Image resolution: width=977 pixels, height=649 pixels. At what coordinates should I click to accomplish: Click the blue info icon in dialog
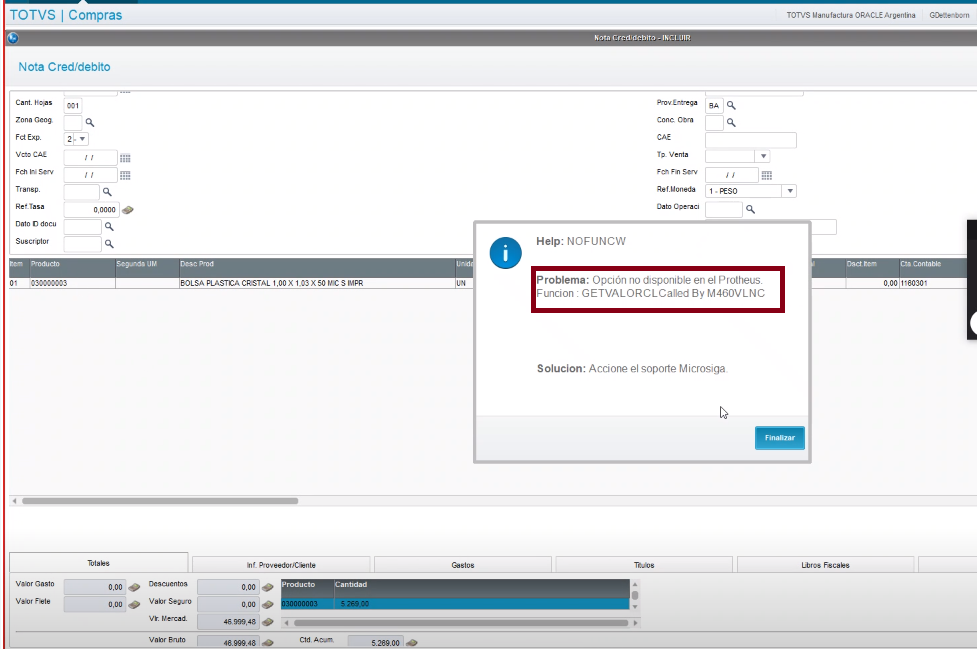[505, 253]
